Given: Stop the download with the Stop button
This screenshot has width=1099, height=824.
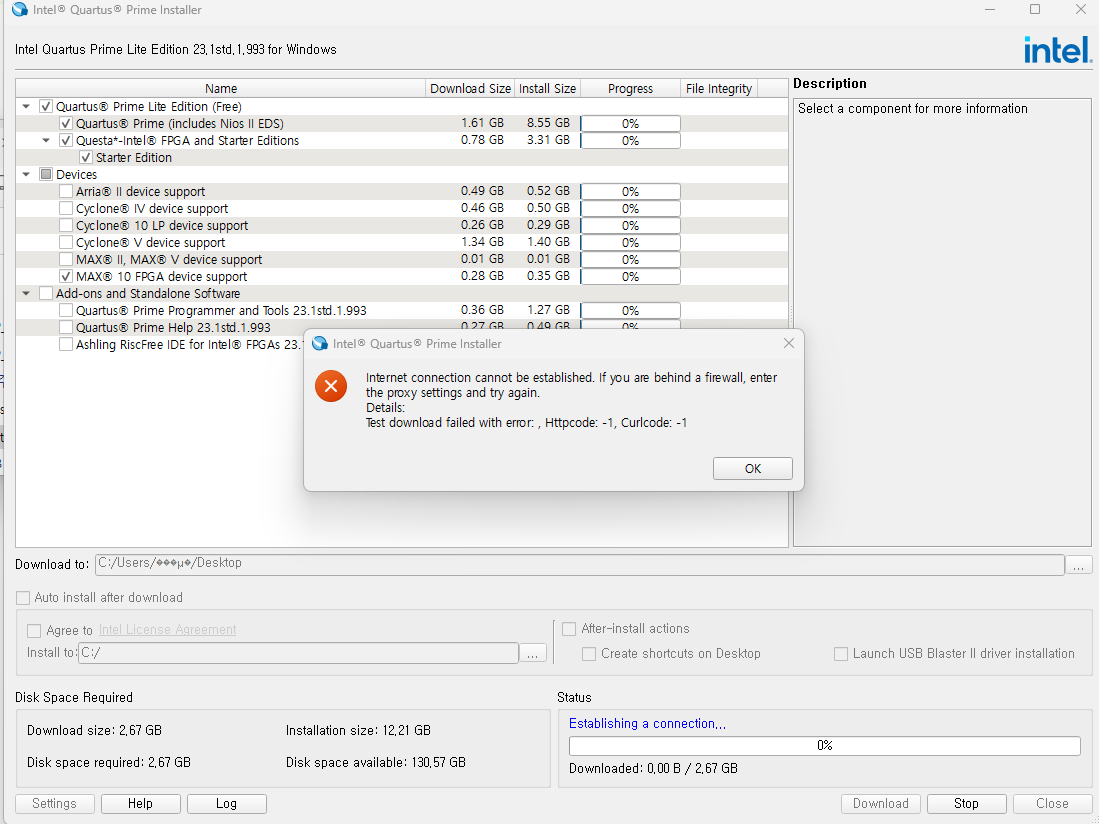Looking at the screenshot, I should click(x=967, y=804).
